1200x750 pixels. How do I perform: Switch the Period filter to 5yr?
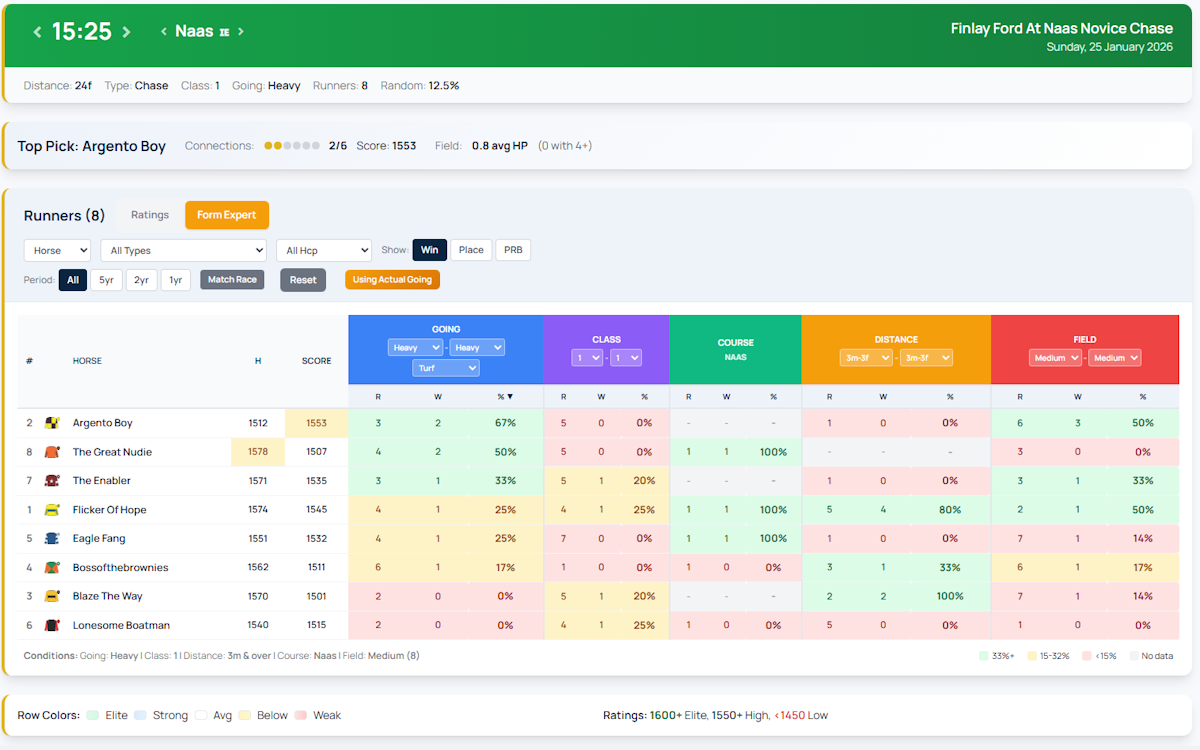click(106, 280)
